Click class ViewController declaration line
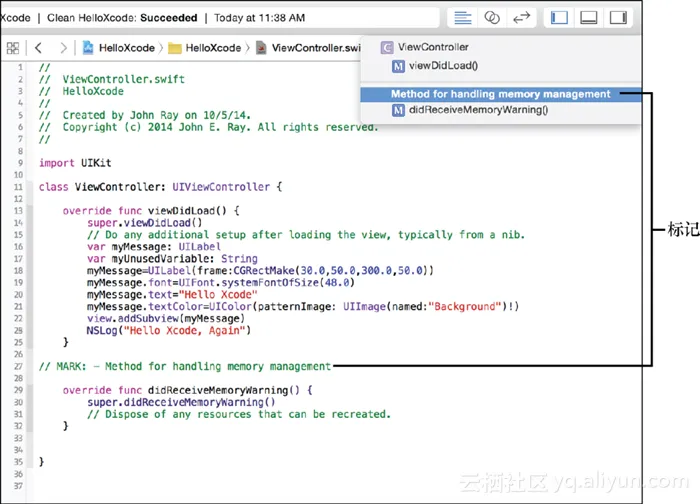Viewport: 700px width, 504px height. click(161, 187)
